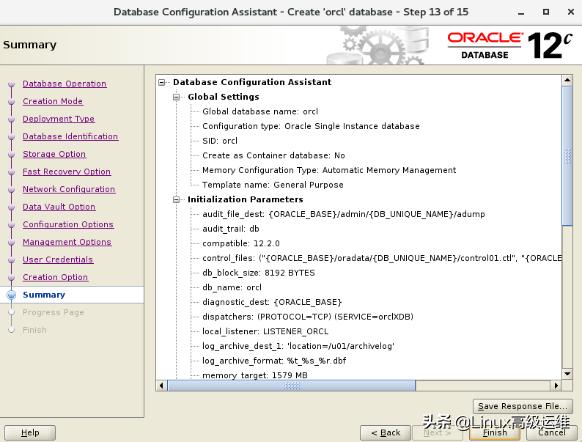Open the Storage Option step

coord(54,154)
